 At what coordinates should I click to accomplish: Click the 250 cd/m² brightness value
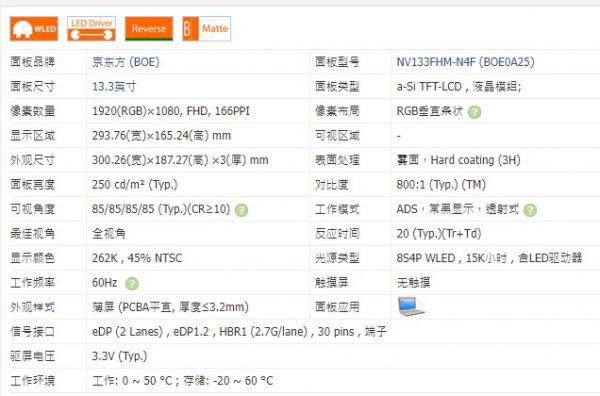point(135,184)
